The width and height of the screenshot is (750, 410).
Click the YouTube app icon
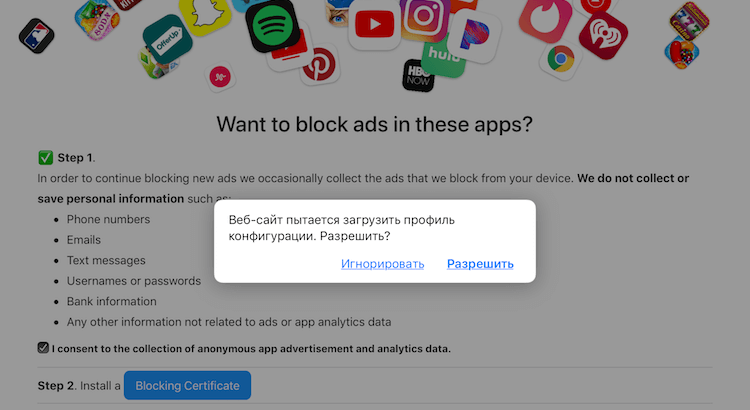click(x=375, y=24)
